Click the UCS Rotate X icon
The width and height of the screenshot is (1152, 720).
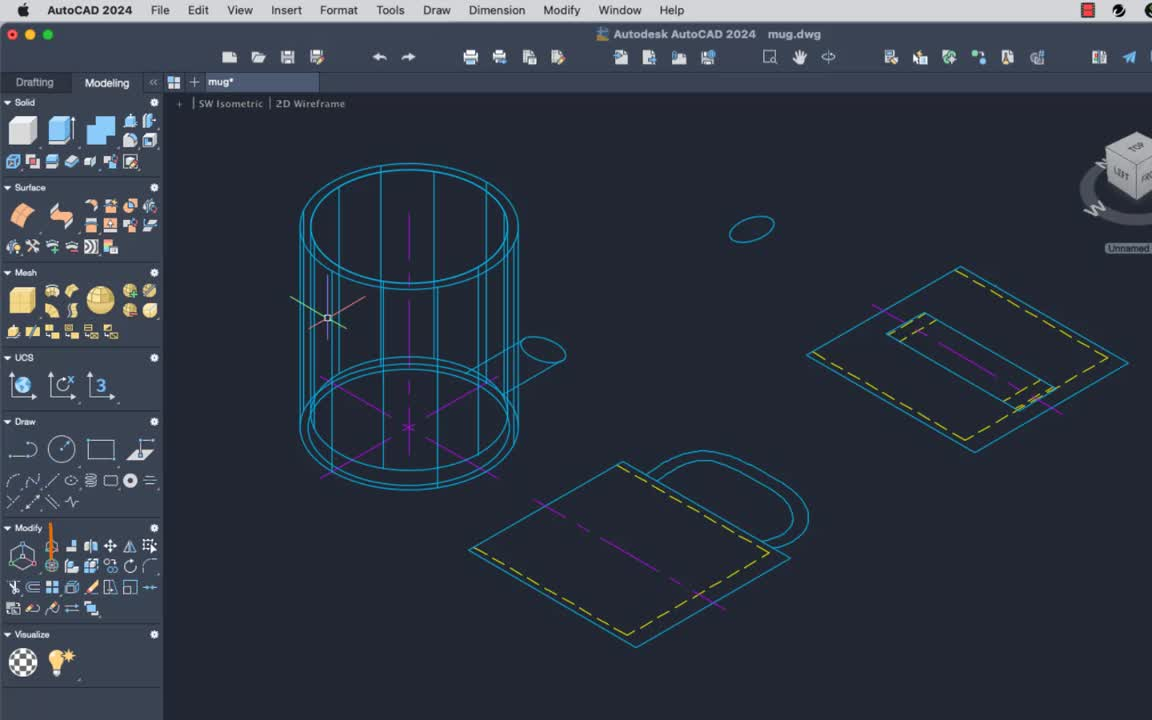[x=62, y=386]
